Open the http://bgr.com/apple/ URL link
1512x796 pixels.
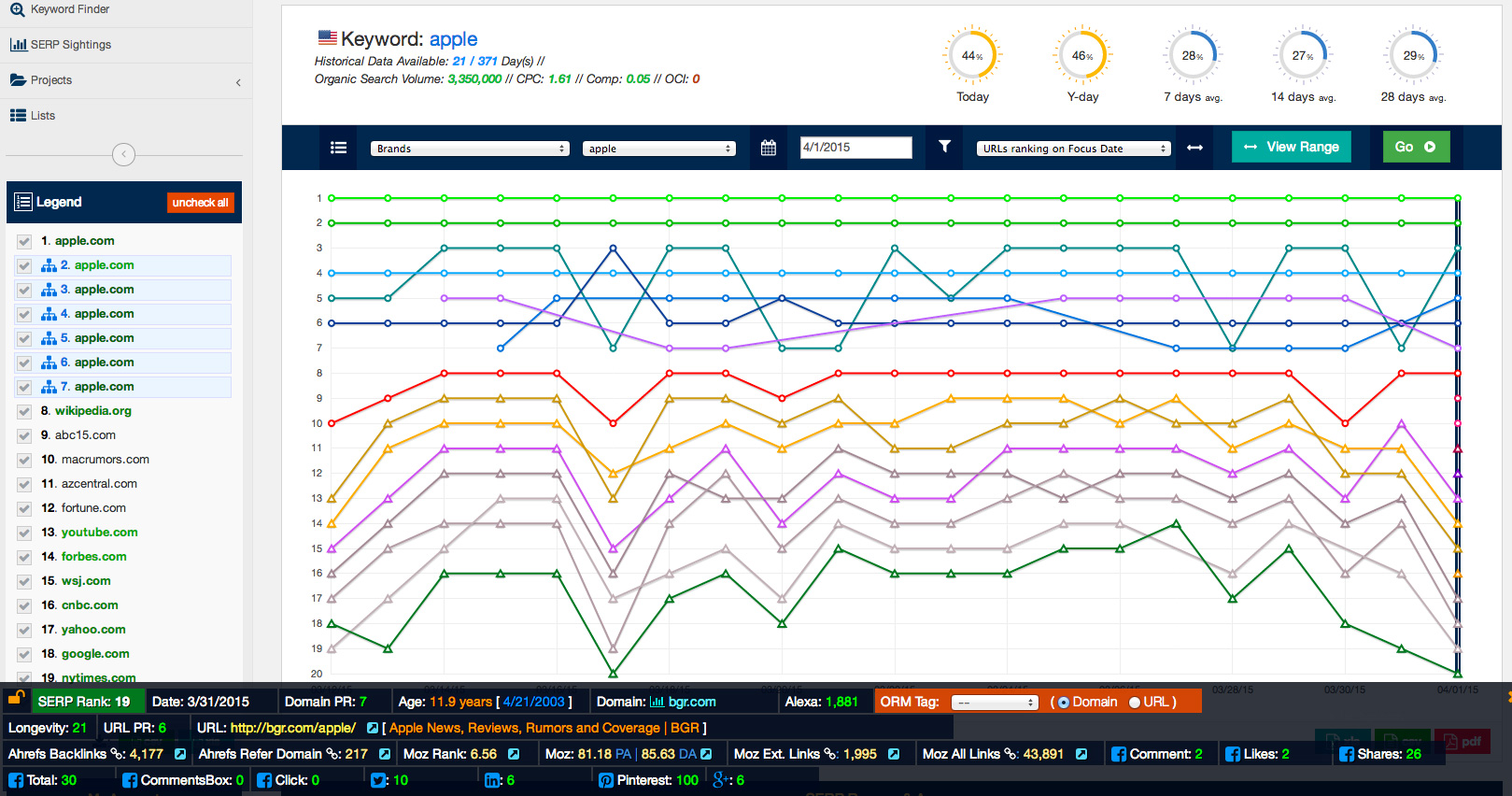click(293, 728)
